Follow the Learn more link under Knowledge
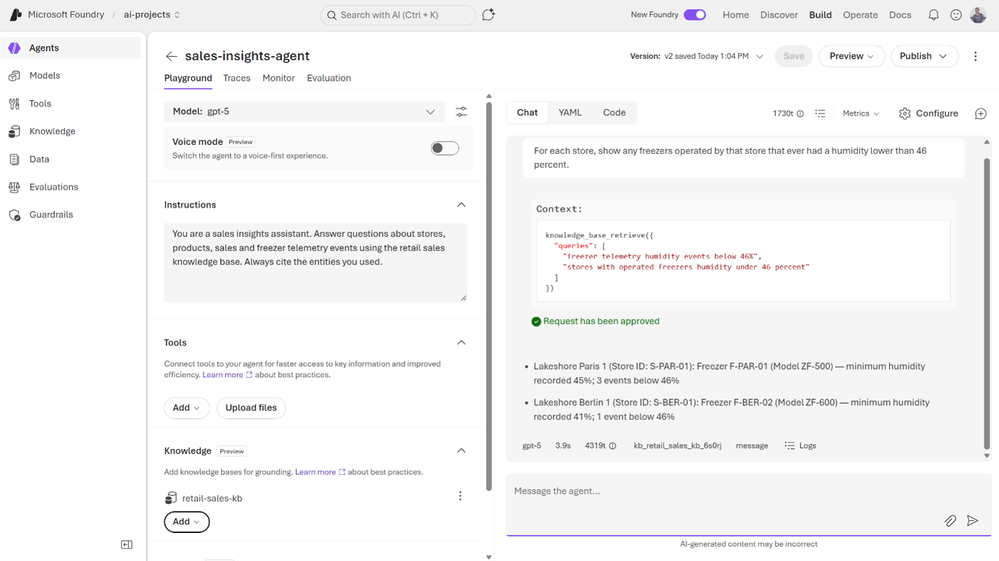 (320, 472)
